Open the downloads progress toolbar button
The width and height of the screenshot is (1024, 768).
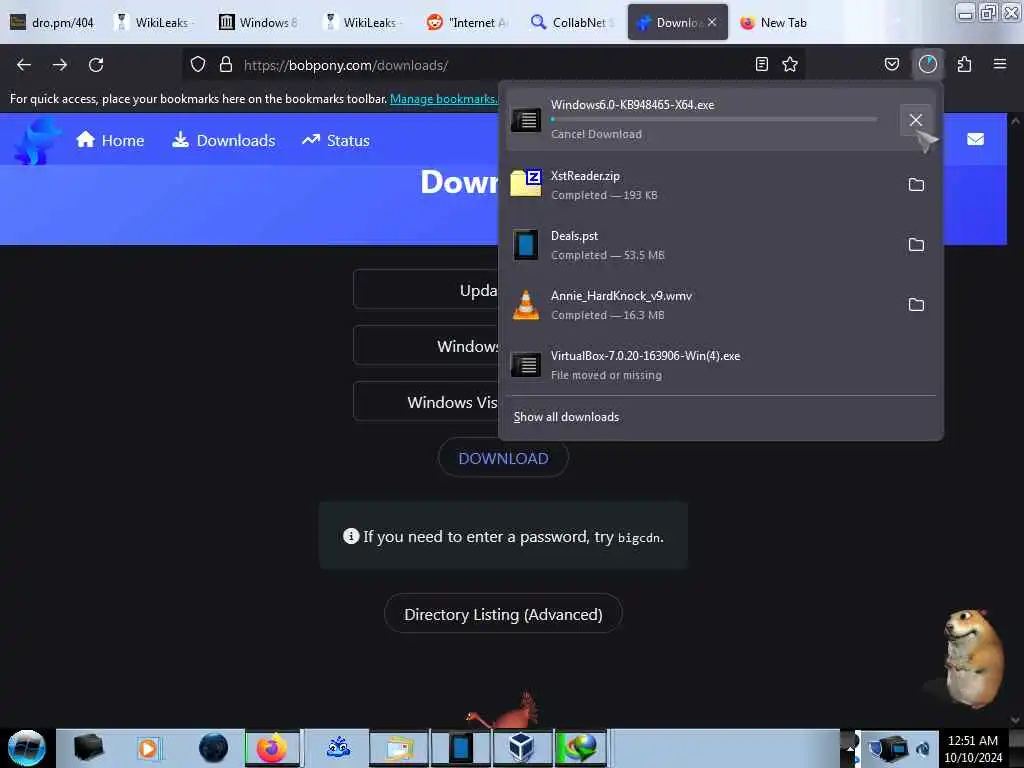click(x=928, y=64)
